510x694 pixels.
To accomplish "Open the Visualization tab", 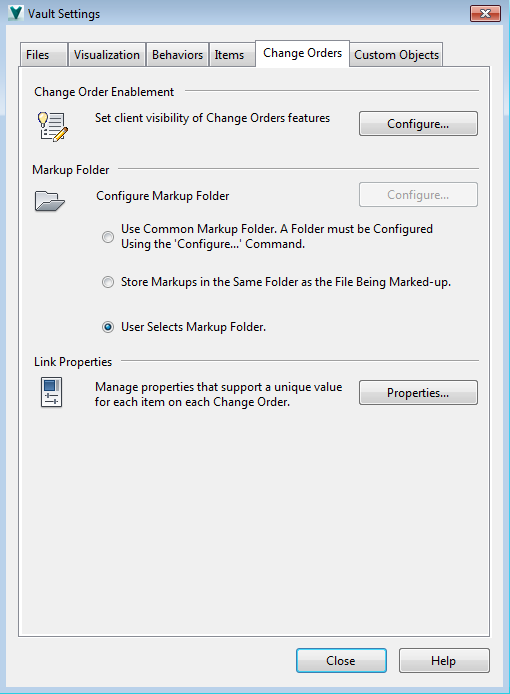I will click(107, 55).
